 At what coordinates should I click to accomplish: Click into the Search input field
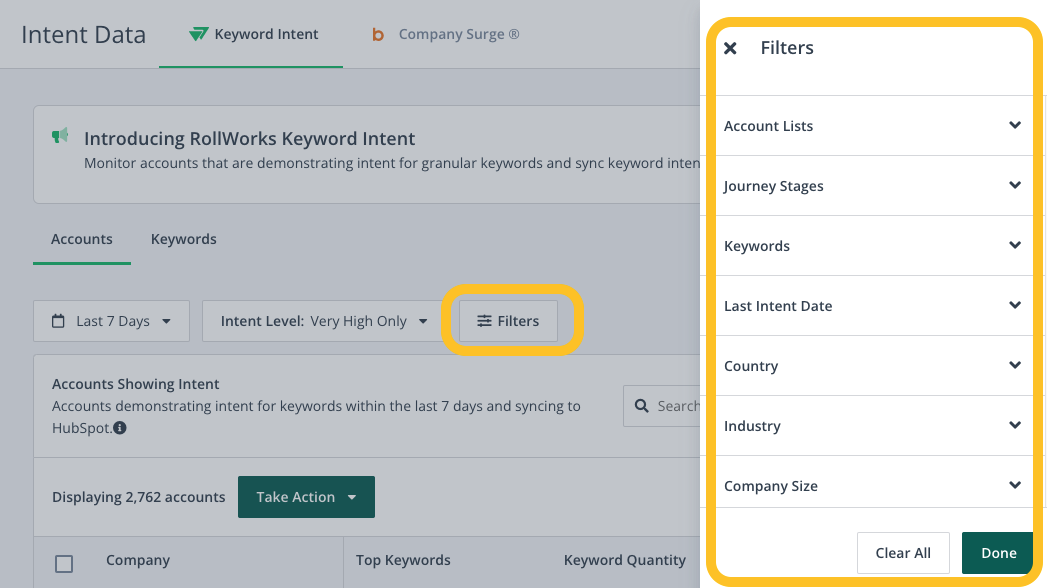point(662,406)
